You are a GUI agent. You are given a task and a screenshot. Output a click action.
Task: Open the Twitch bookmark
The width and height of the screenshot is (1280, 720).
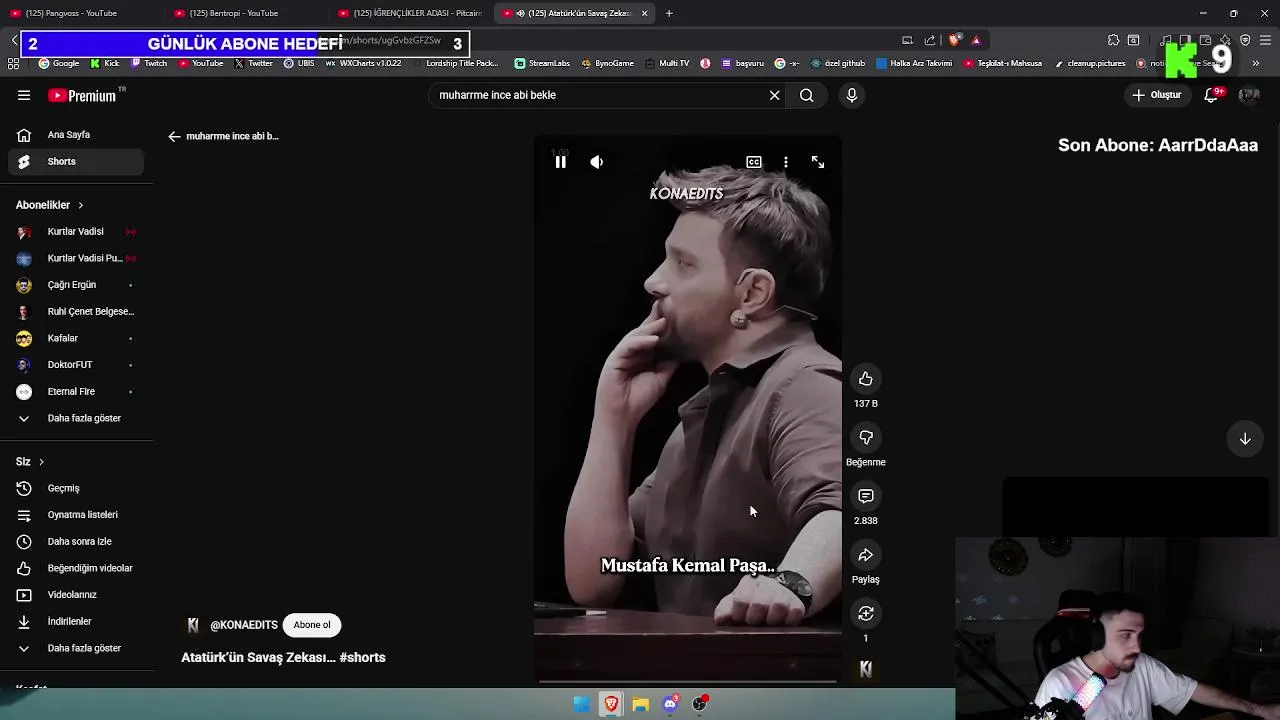(148, 63)
